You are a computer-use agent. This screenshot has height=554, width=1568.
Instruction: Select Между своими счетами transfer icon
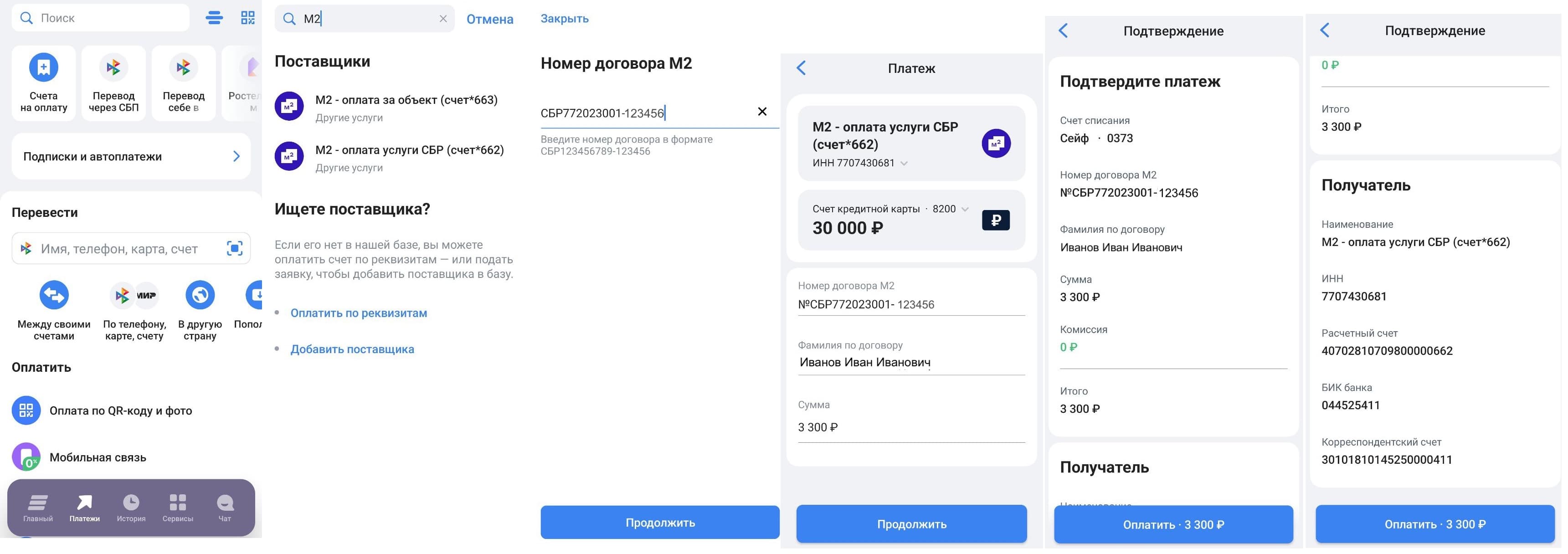coord(54,295)
